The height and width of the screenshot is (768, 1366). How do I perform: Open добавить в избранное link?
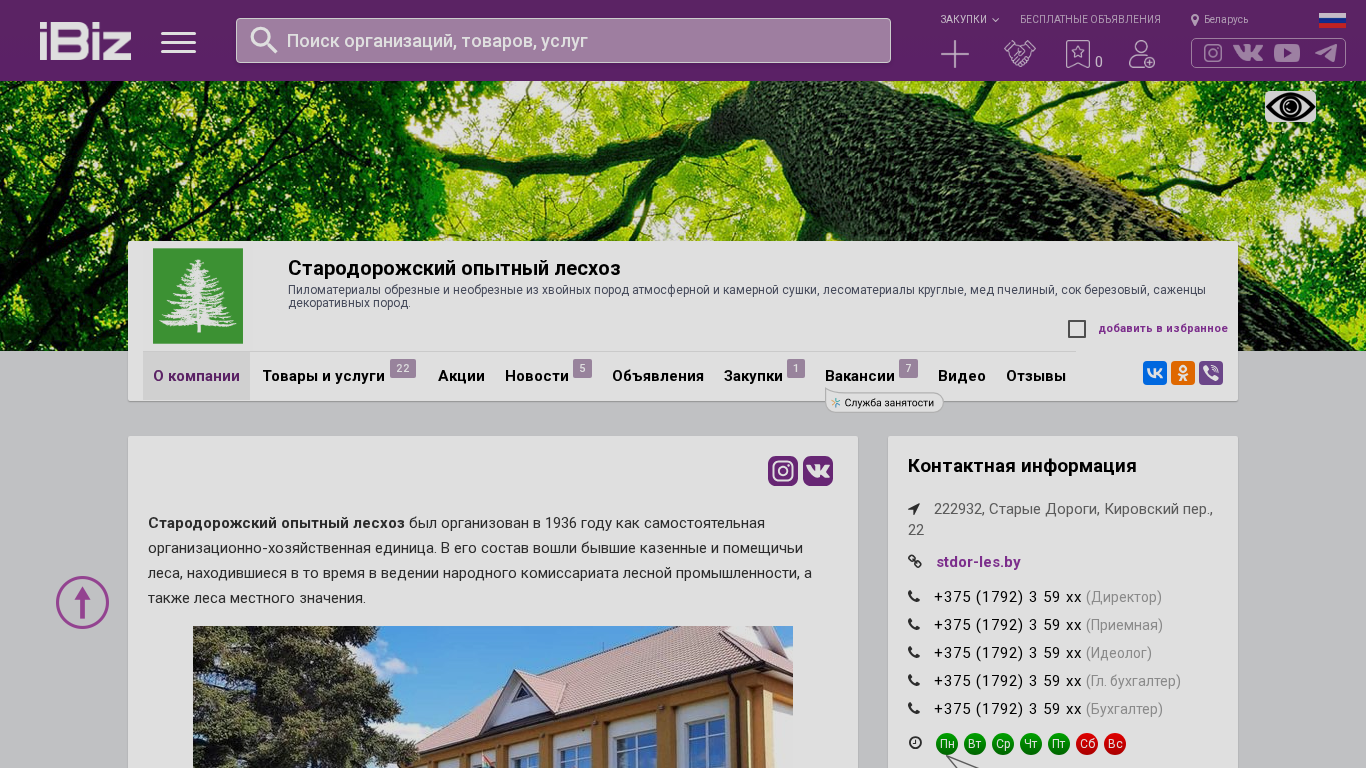(x=1163, y=328)
